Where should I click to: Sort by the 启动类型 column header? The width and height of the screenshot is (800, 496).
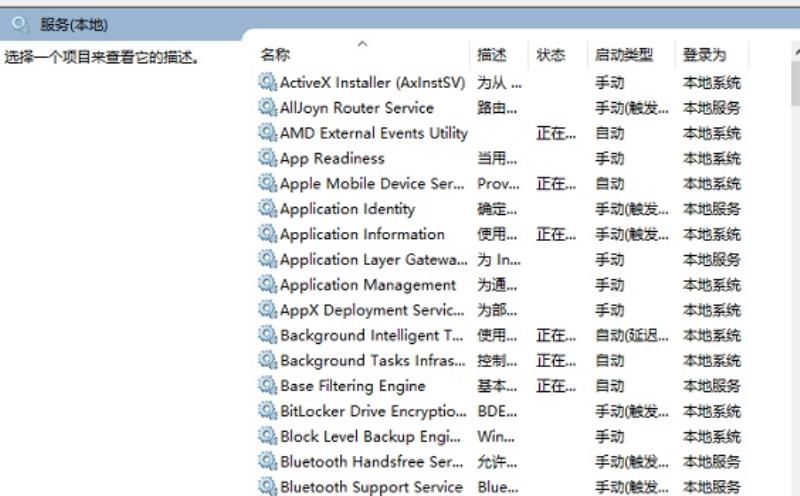tap(624, 55)
